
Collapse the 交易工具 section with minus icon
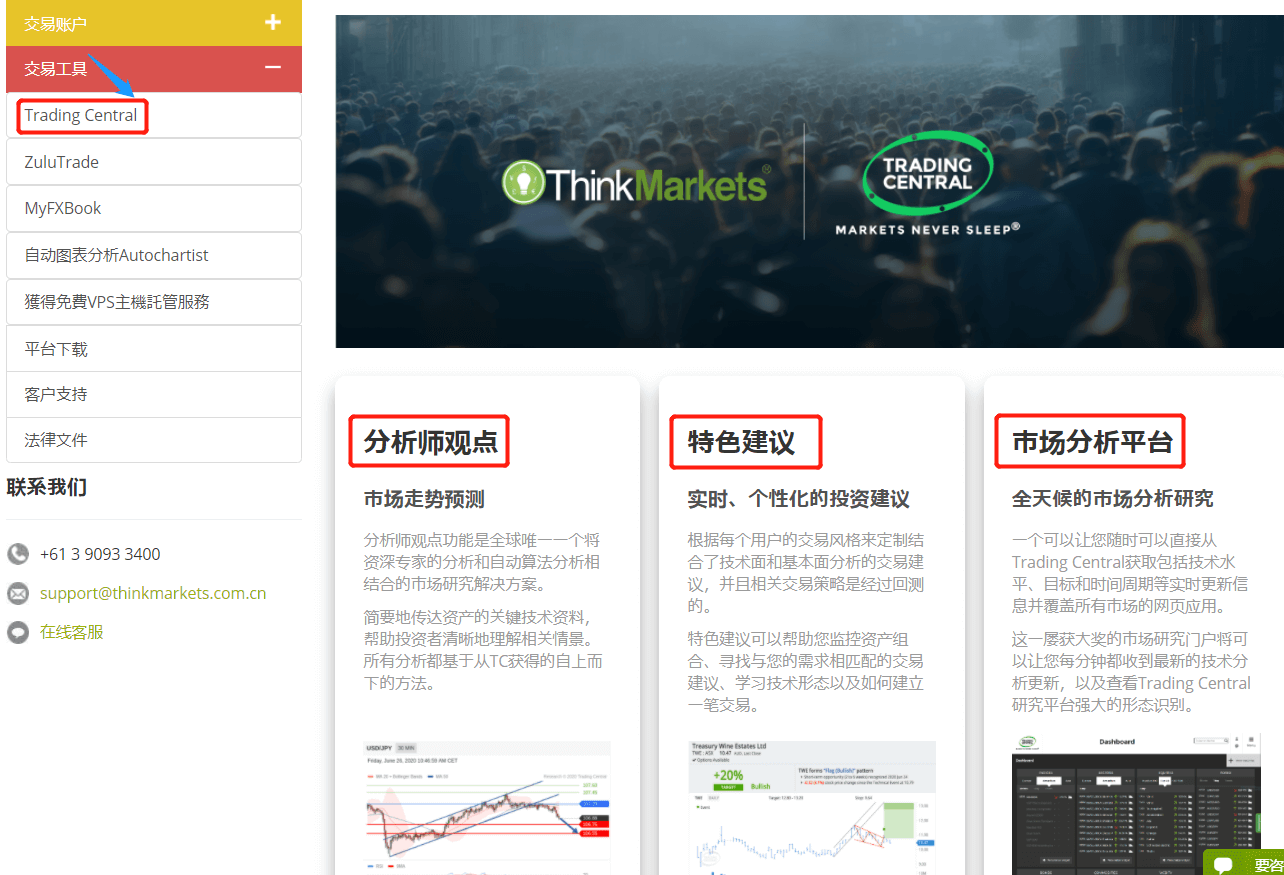tap(273, 68)
